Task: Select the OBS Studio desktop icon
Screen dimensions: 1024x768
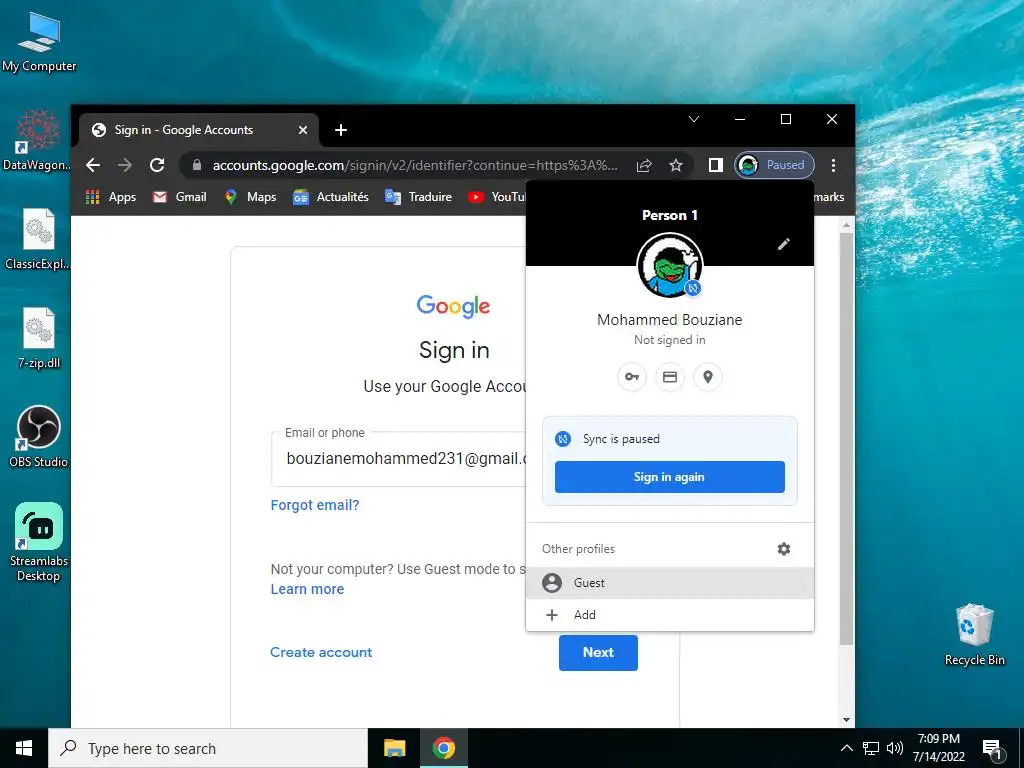Action: 39,436
